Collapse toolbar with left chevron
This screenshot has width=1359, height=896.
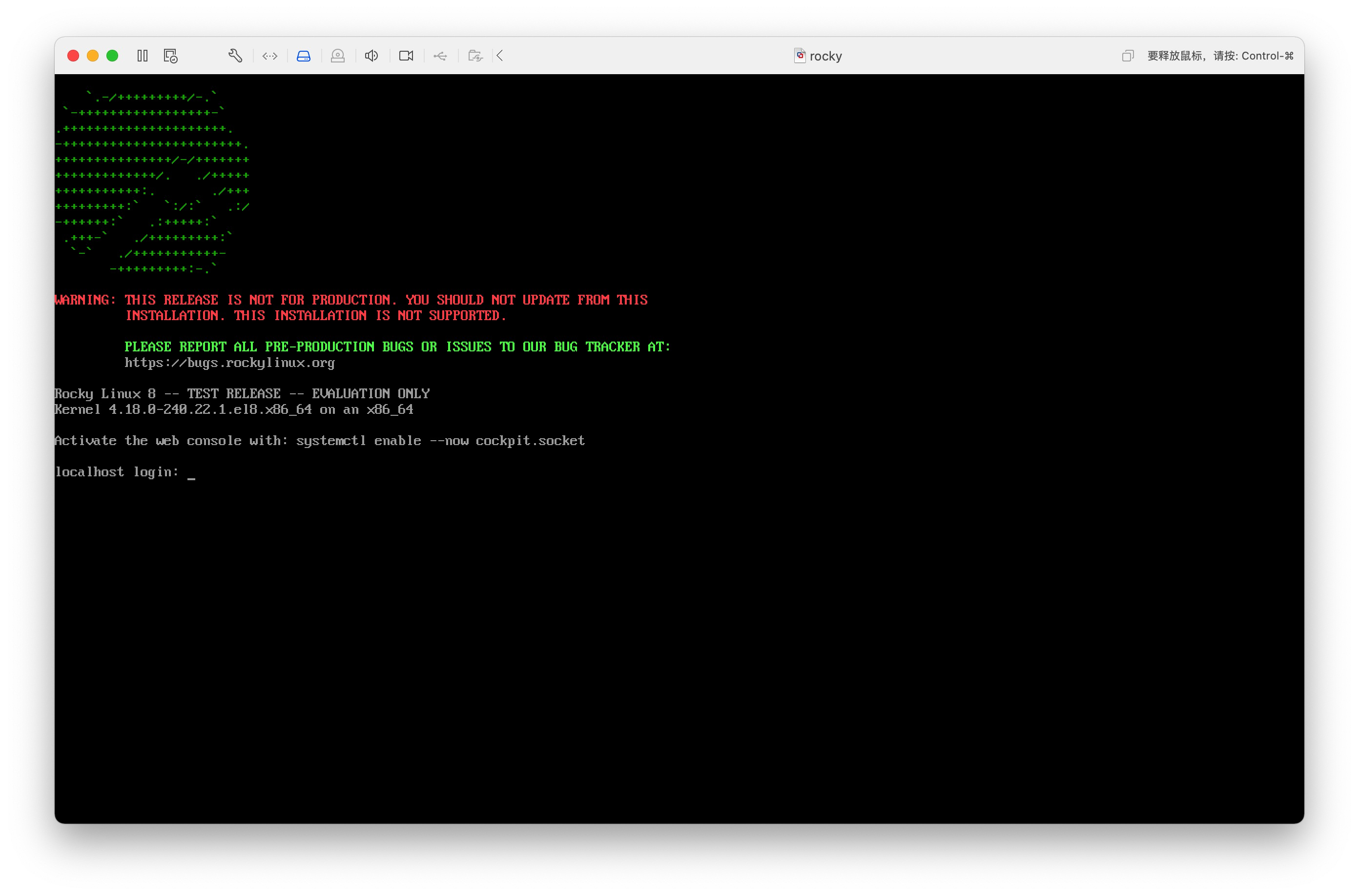pyautogui.click(x=500, y=56)
